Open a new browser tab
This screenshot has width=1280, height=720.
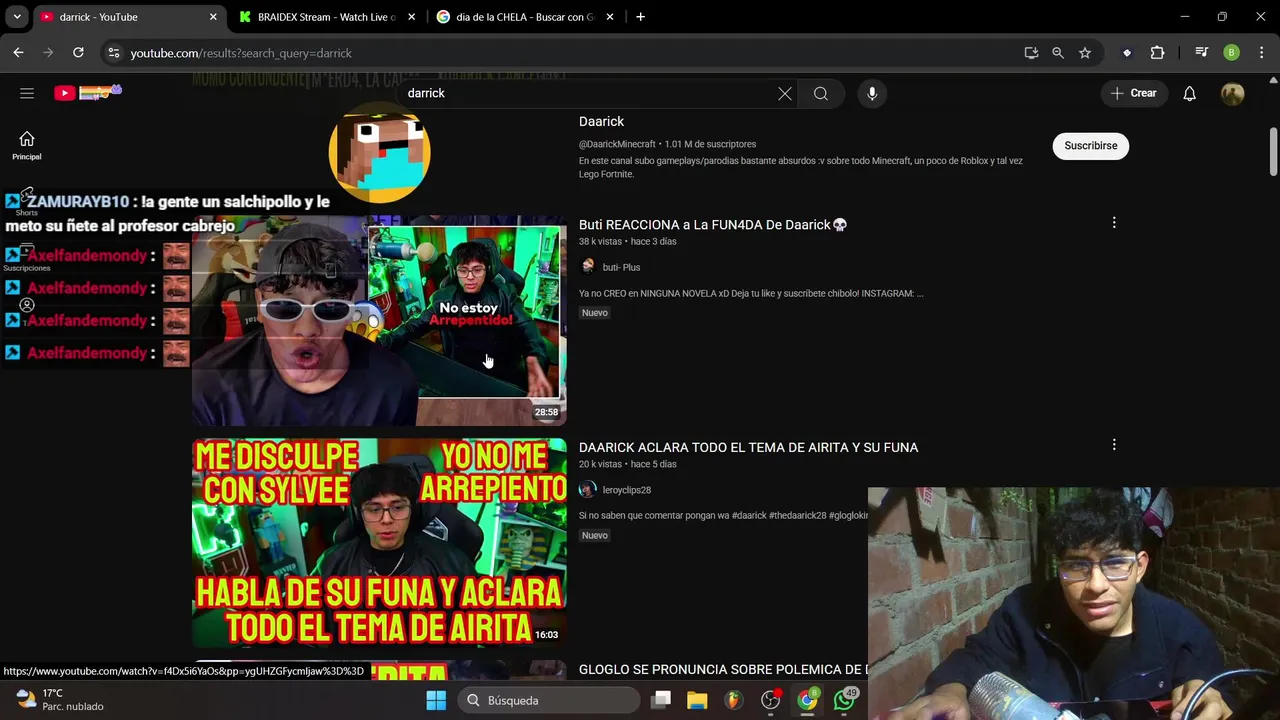(640, 17)
